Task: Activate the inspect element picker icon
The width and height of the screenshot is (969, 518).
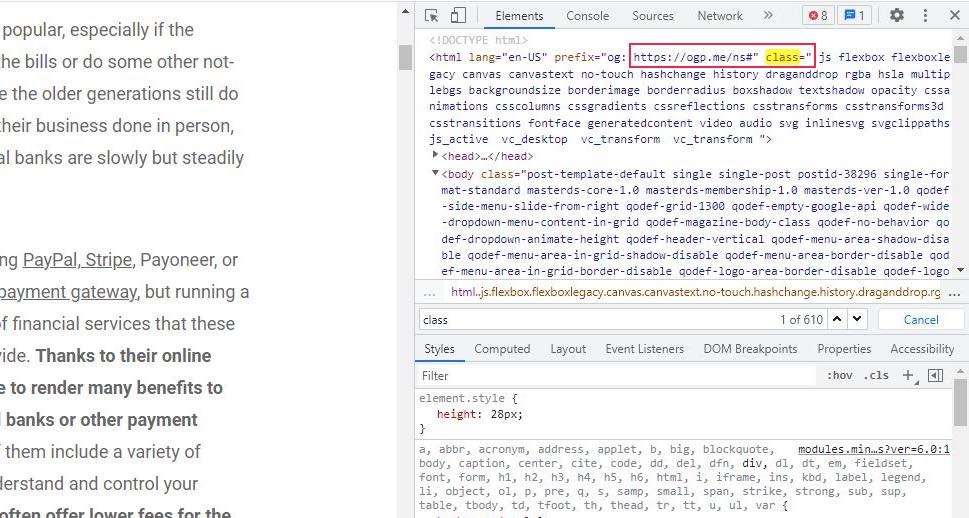Action: coord(431,15)
